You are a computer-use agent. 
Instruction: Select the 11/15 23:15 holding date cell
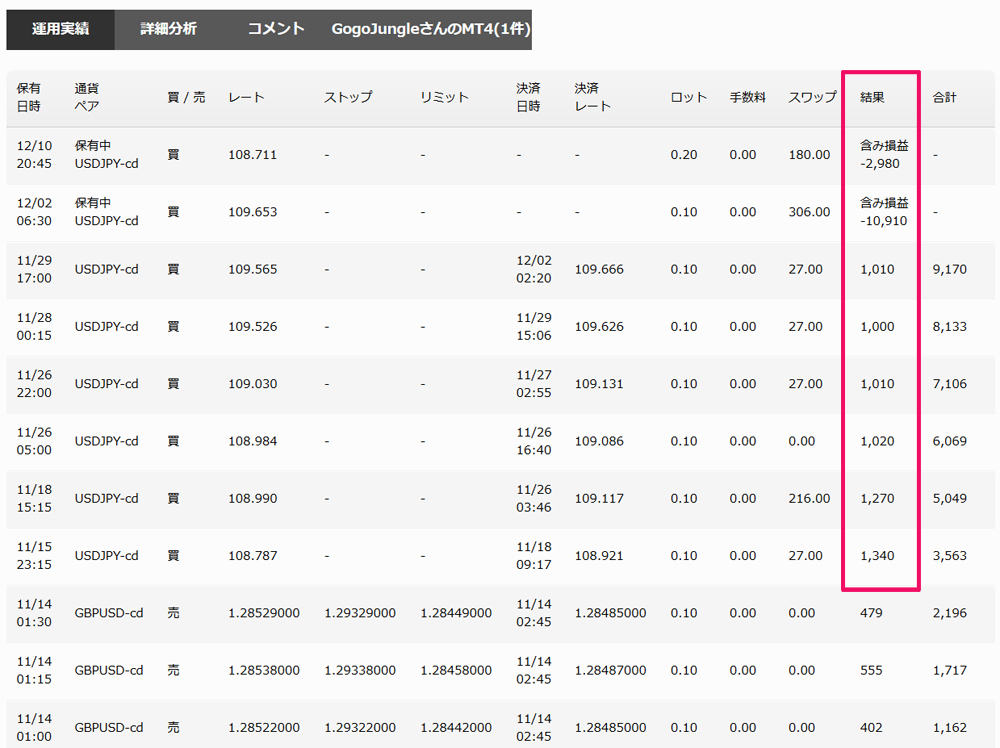click(x=34, y=556)
